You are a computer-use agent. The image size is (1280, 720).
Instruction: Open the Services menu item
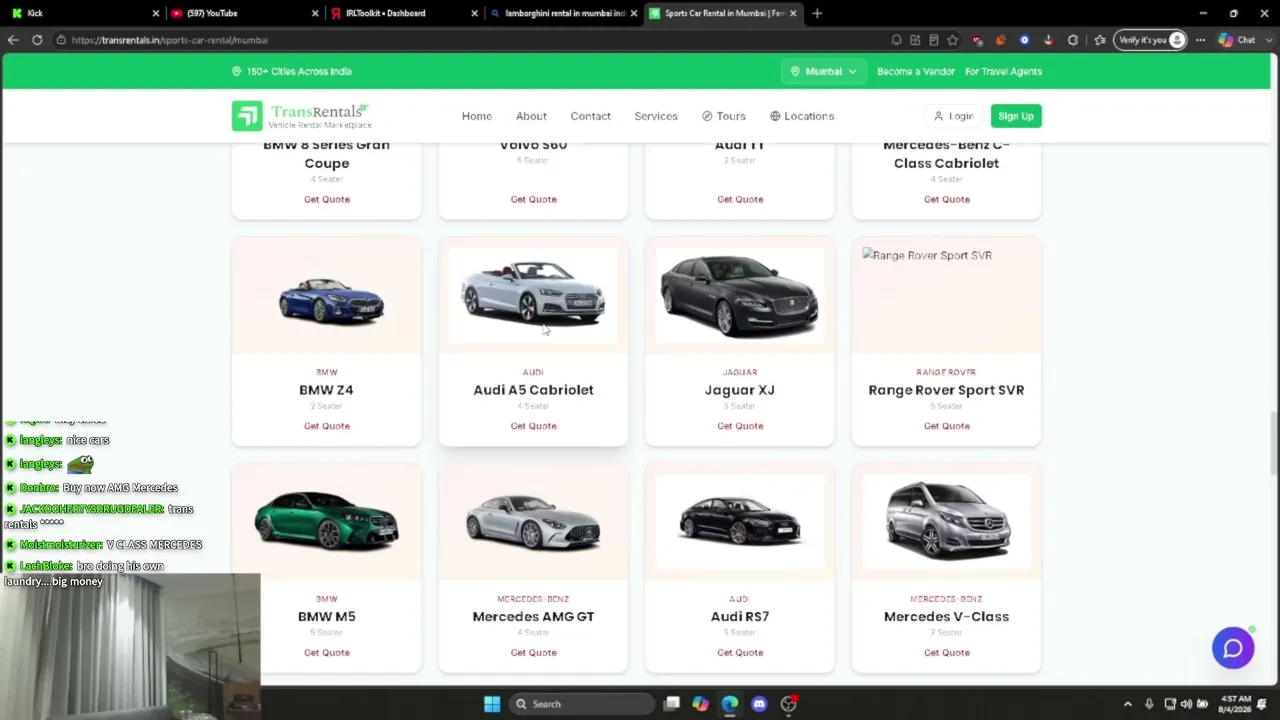pyautogui.click(x=656, y=116)
